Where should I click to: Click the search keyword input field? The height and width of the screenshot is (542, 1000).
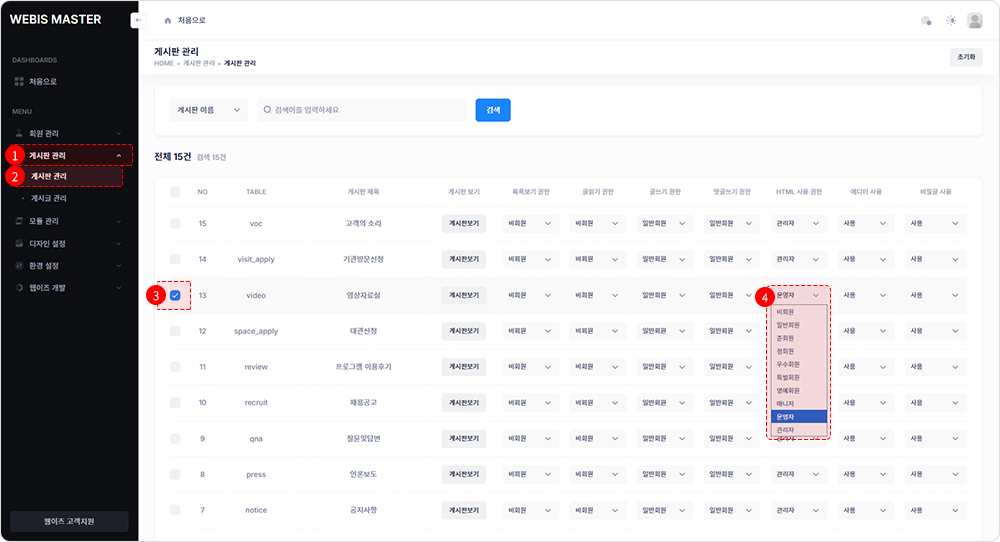click(365, 110)
